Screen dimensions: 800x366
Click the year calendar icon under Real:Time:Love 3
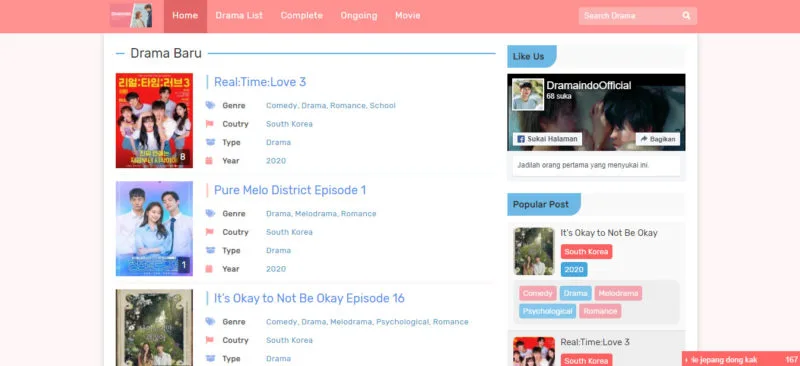coord(209,160)
